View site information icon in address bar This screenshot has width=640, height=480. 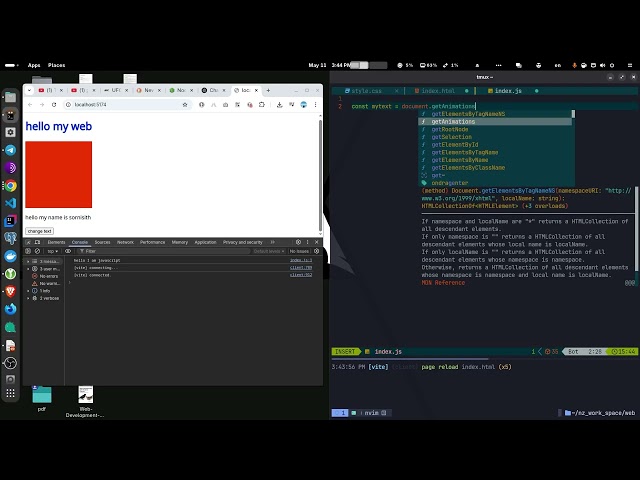coord(68,105)
